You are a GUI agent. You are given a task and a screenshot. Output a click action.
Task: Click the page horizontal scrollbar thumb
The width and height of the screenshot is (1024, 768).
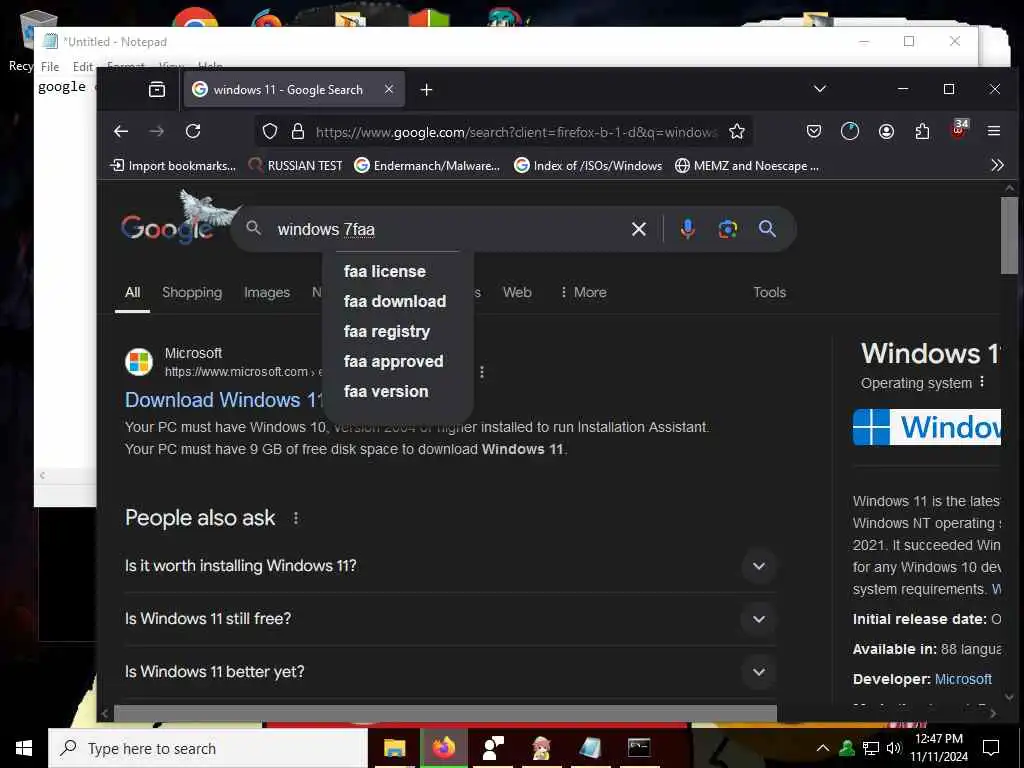click(x=445, y=713)
